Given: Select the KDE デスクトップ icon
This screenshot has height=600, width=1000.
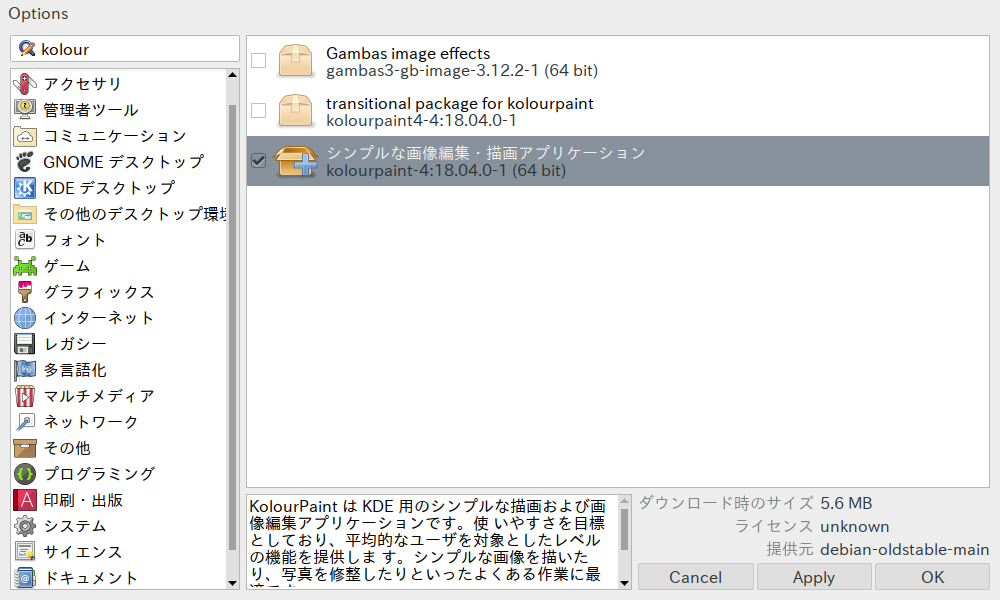Looking at the screenshot, I should pyautogui.click(x=25, y=188).
